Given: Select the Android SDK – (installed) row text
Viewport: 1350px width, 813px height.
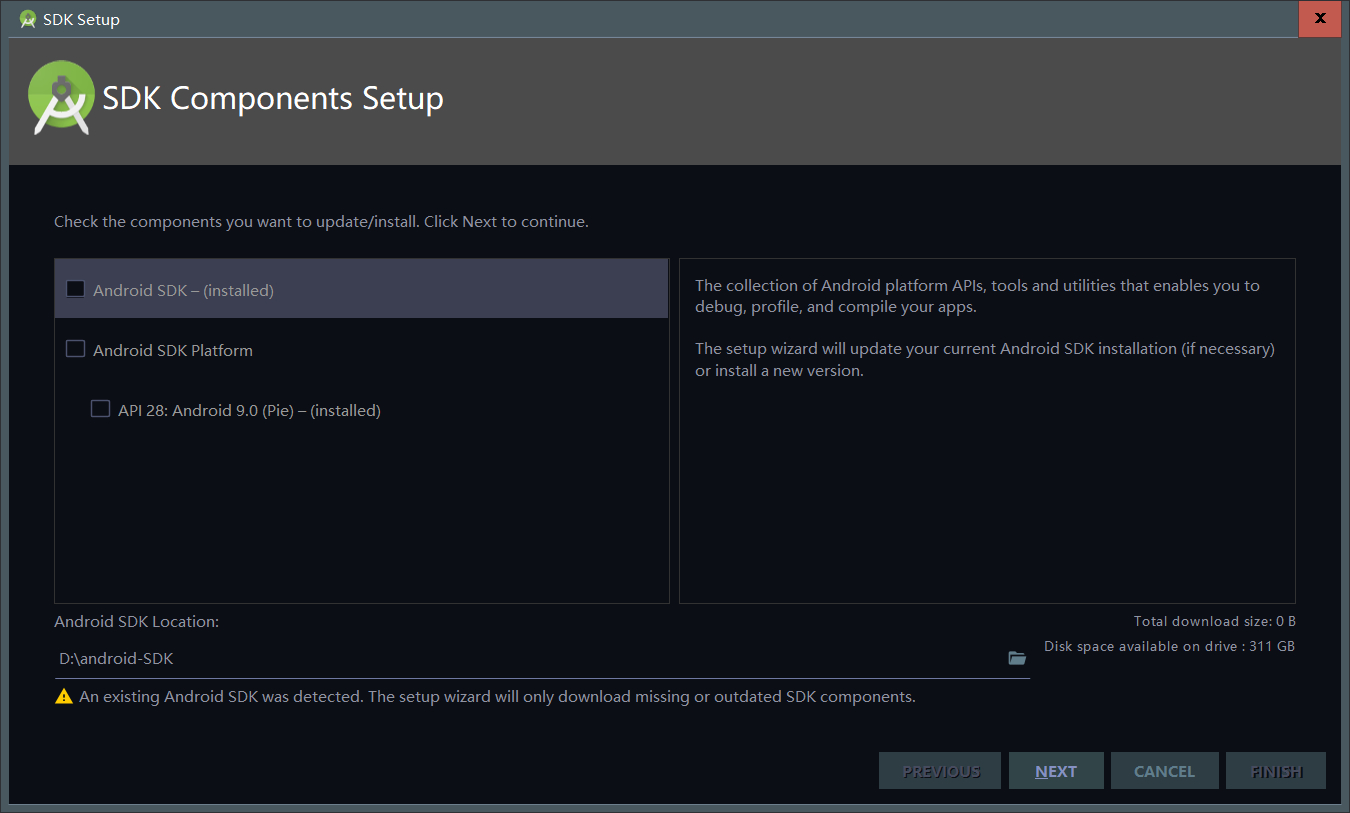Looking at the screenshot, I should pos(183,290).
